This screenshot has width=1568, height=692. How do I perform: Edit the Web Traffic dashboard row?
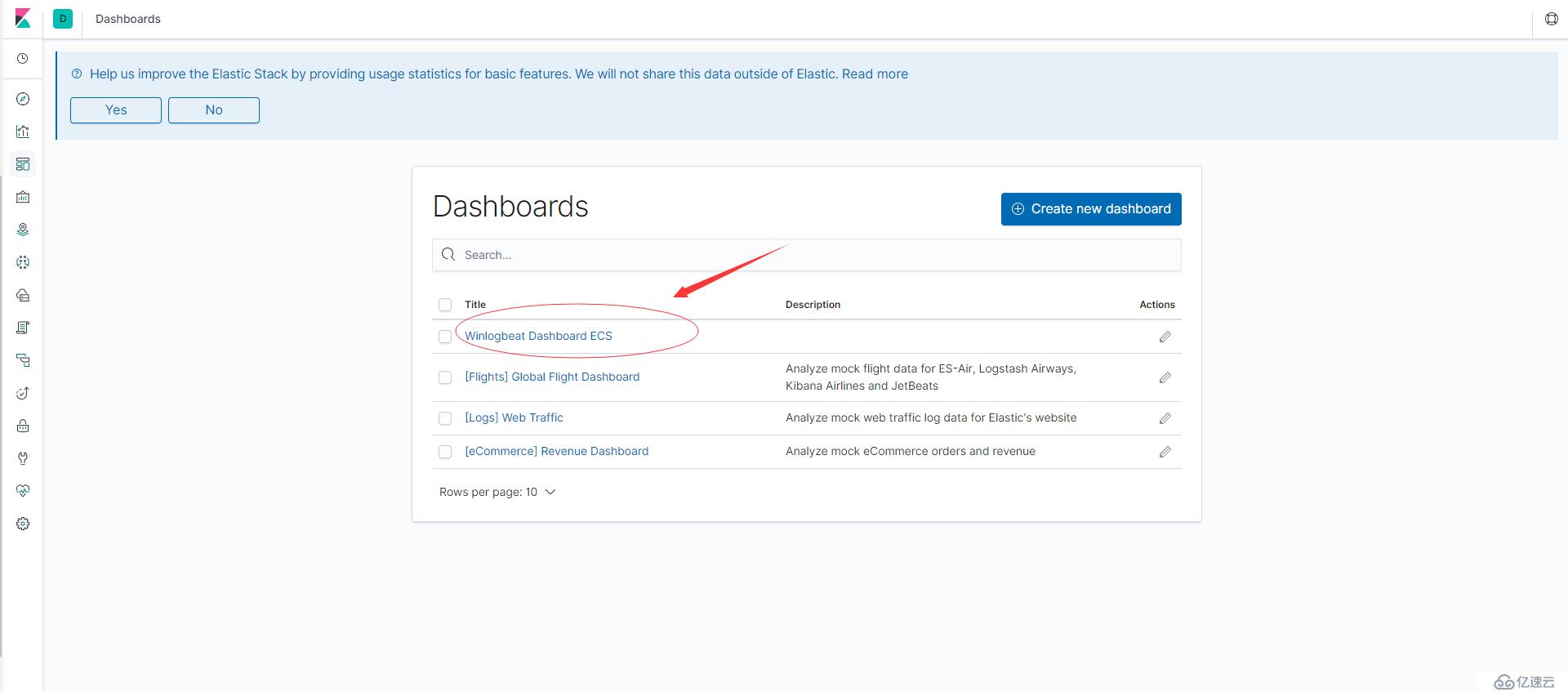click(1165, 418)
